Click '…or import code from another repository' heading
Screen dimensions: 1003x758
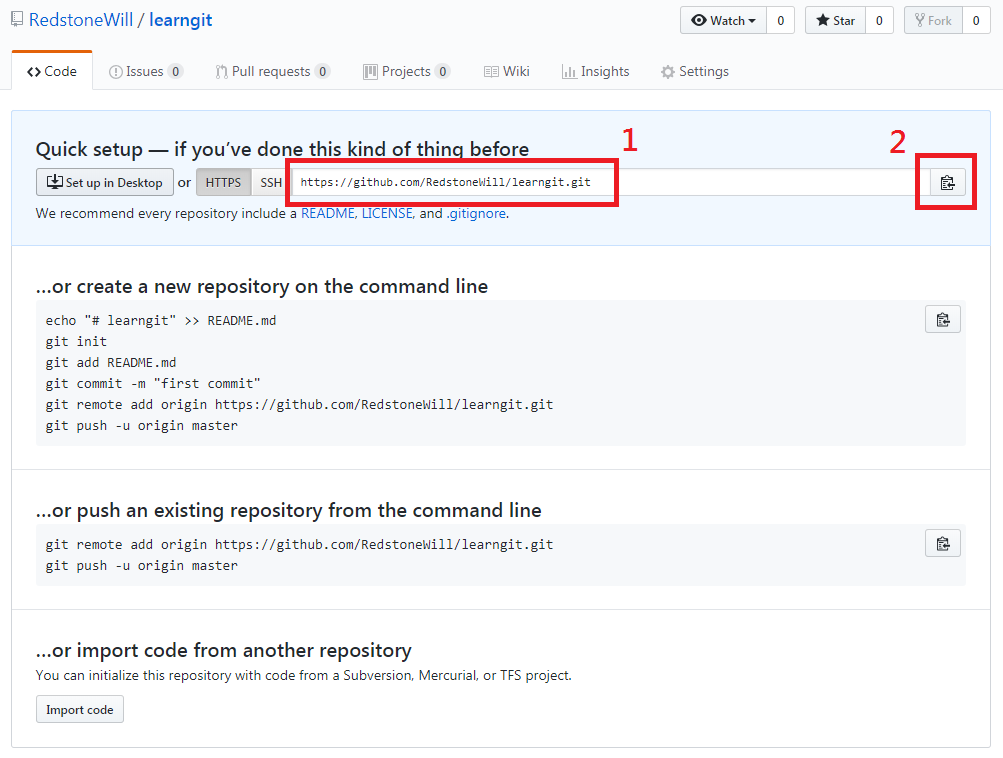[224, 650]
